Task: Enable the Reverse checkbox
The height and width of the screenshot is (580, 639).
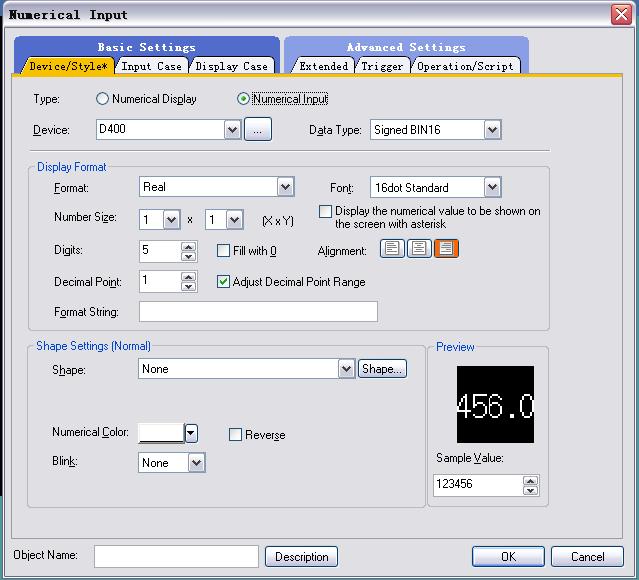Action: 235,435
